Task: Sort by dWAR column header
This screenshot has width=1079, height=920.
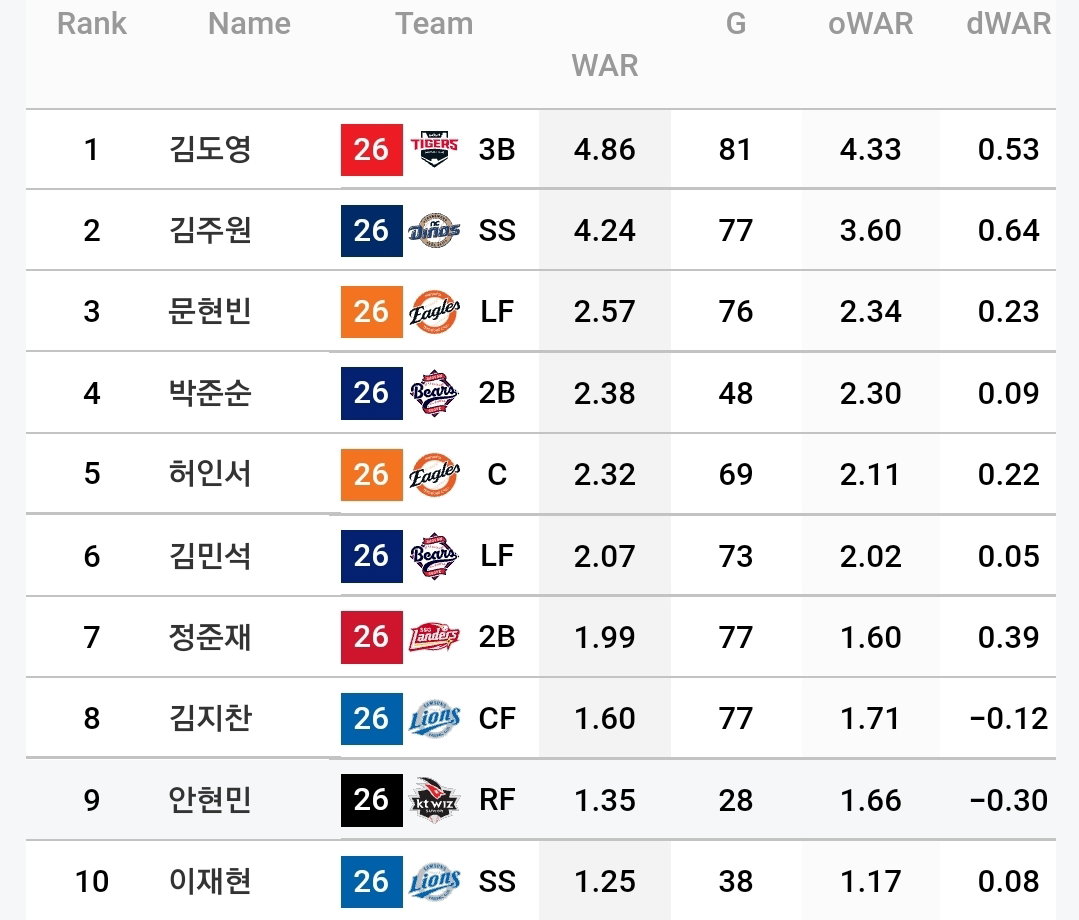Action: coord(1008,24)
